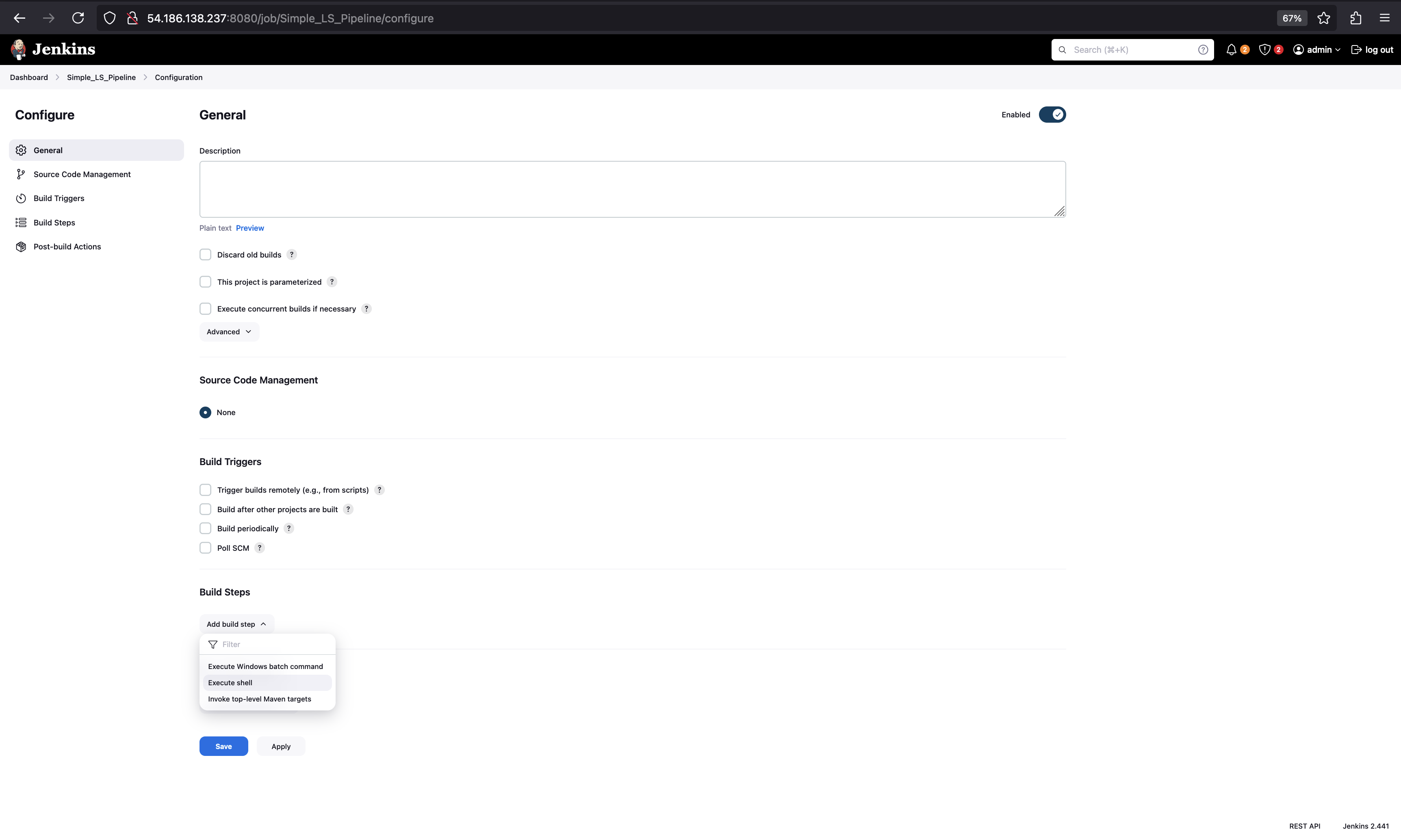Enable This project is parameterized

coord(206,282)
